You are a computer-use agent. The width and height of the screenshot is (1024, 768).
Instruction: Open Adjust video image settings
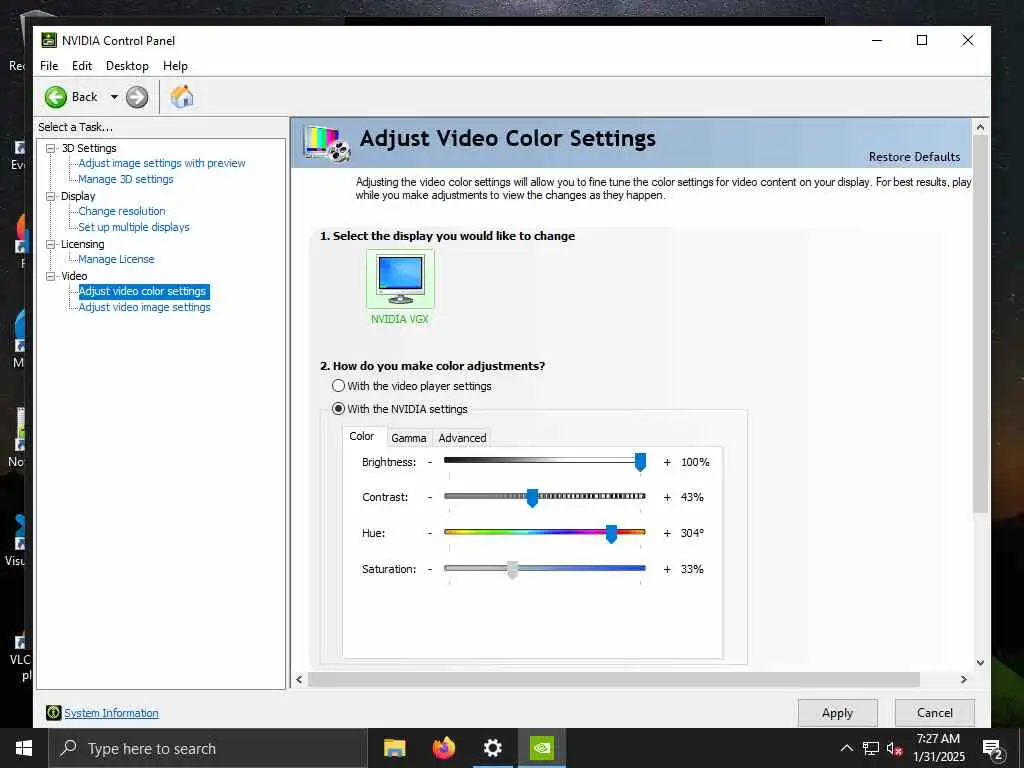[x=144, y=307]
